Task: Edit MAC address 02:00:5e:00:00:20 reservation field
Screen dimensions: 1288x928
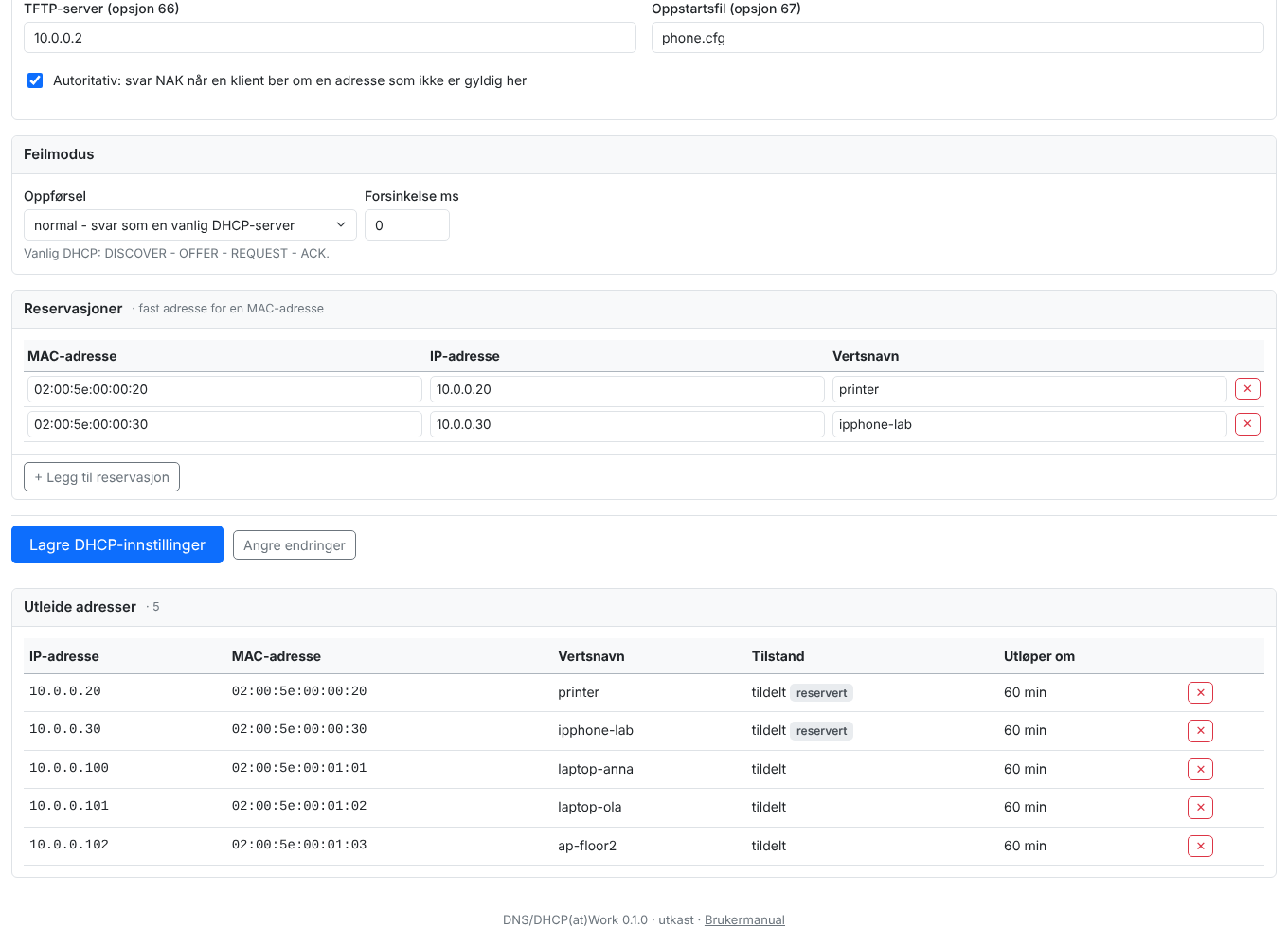Action: coord(224,389)
